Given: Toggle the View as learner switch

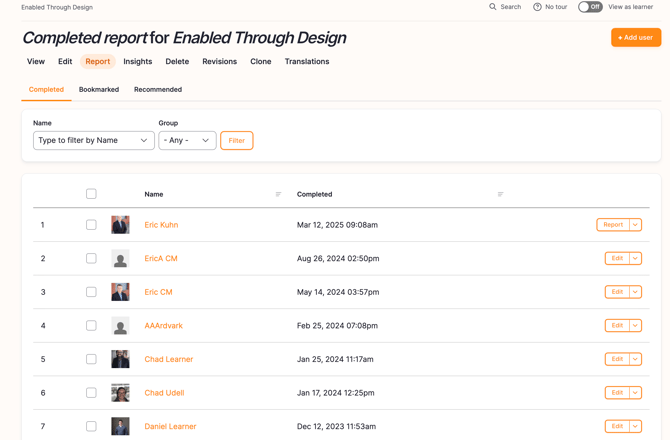Looking at the screenshot, I should click(x=590, y=7).
